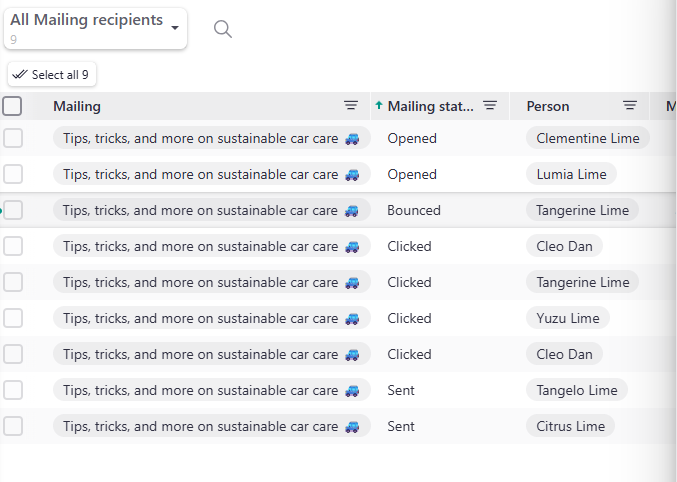Screen dimensions: 677x482
Task: Click the car emoji in the first row
Action: 352,139
